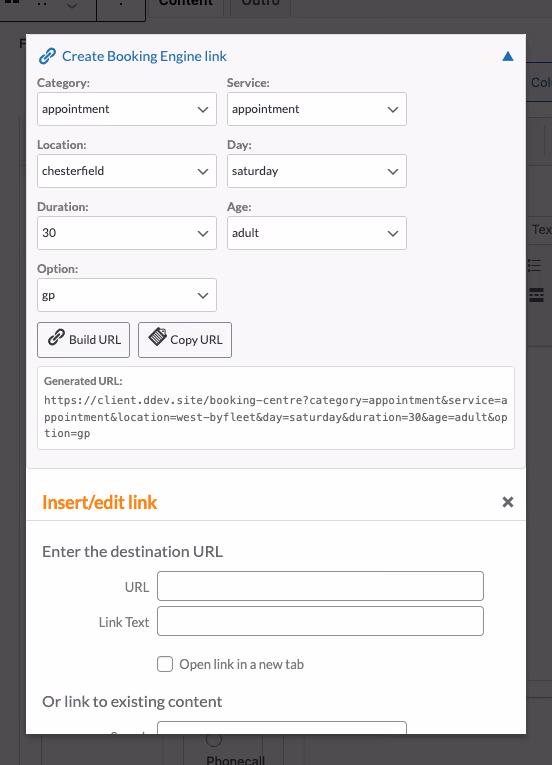Image resolution: width=552 pixels, height=765 pixels.
Task: Open the Duration dropdown showing 30
Action: [127, 233]
